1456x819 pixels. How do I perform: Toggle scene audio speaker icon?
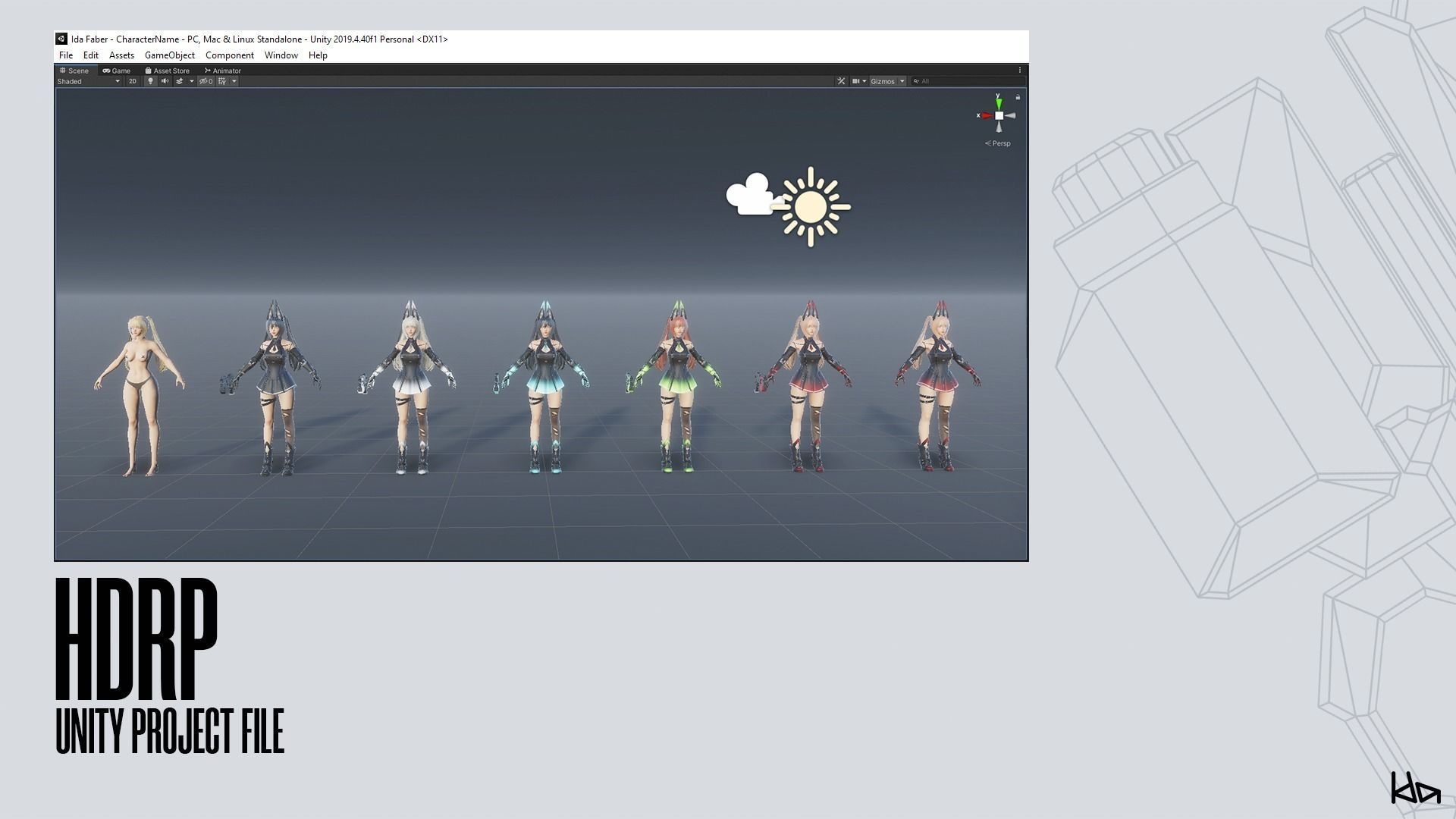[165, 81]
